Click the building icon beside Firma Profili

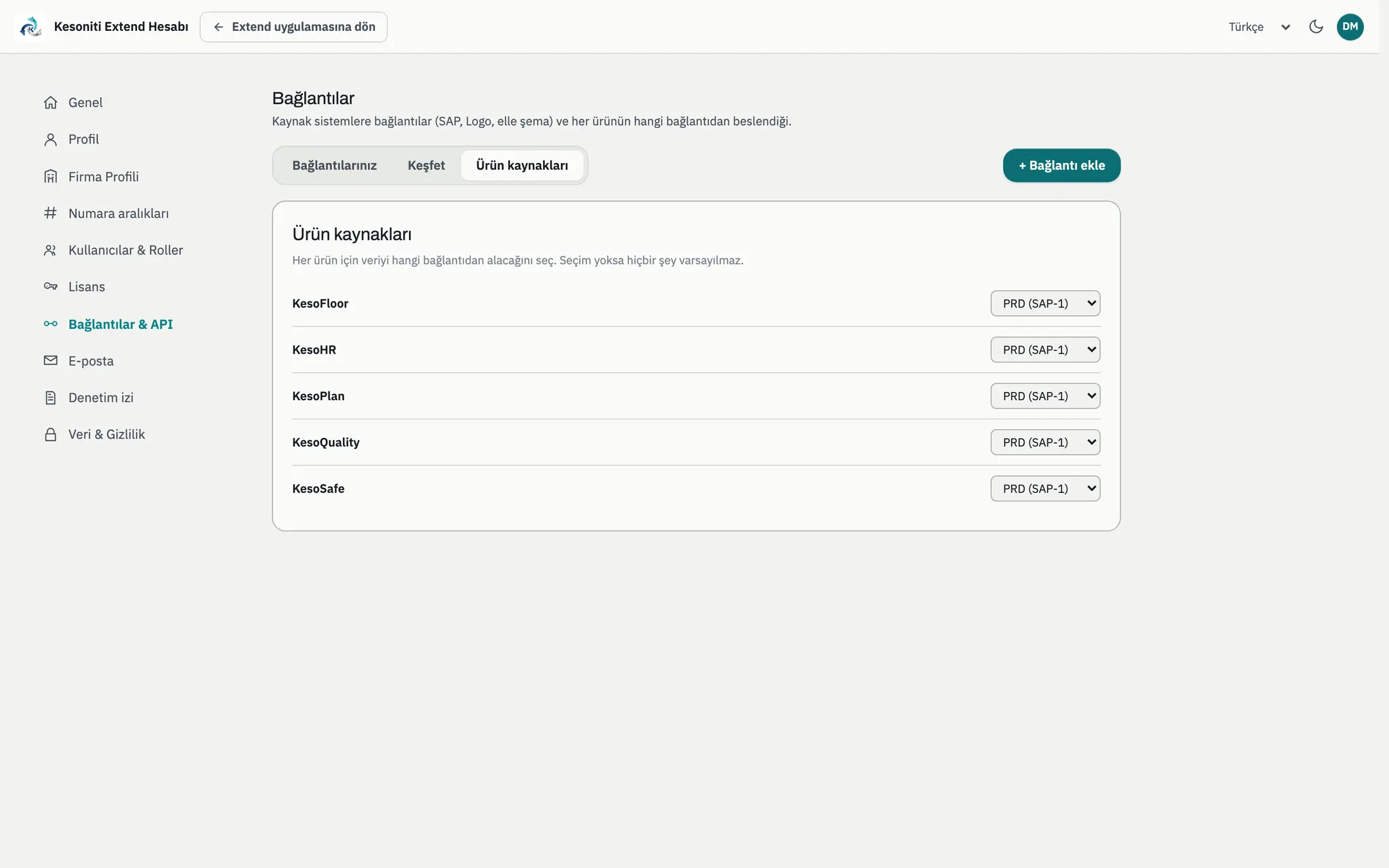coord(51,177)
